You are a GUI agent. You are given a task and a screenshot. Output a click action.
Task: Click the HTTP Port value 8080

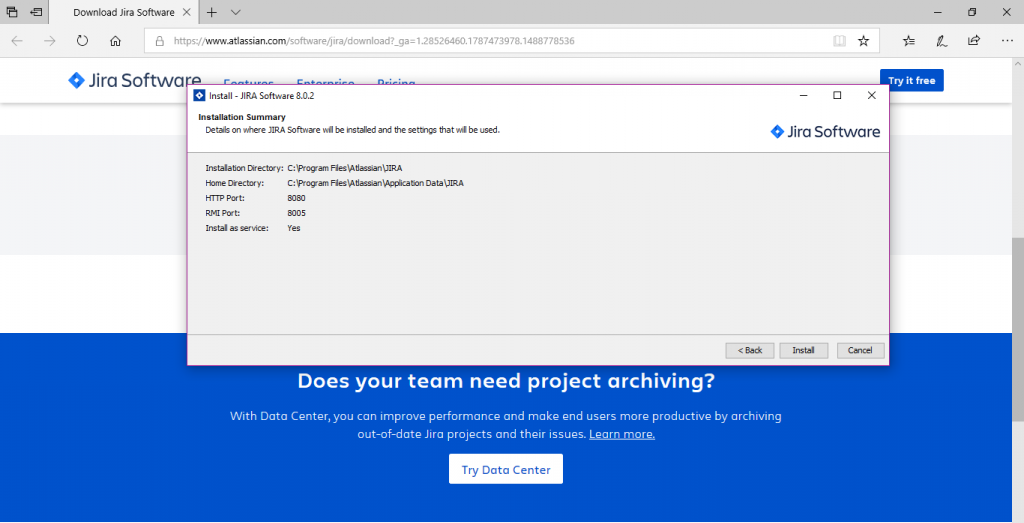tap(296, 198)
